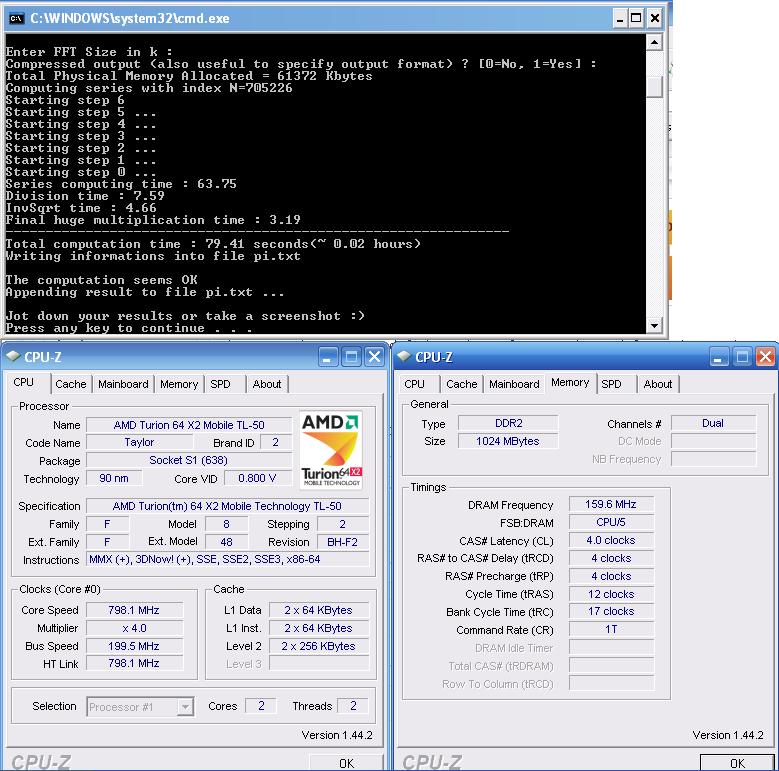Click the Package value Socket S1 (638)
Screen dimensions: 779x771
pyautogui.click(x=189, y=460)
